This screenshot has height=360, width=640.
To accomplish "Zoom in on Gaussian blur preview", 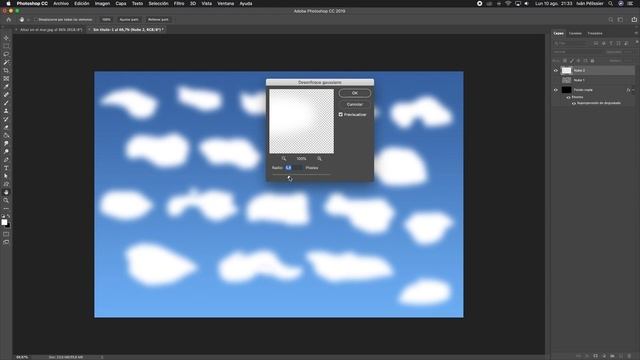I will [319, 159].
